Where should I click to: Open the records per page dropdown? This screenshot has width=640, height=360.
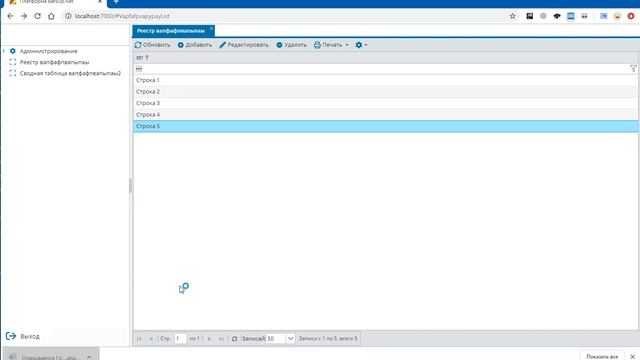point(290,339)
